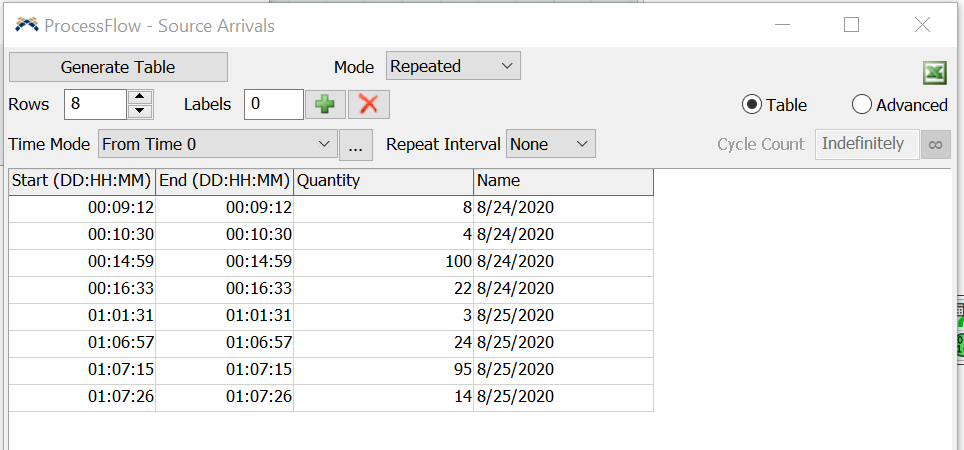Viewport: 964px width, 450px height.
Task: Select the Quantity cell with value 100
Action: [383, 262]
